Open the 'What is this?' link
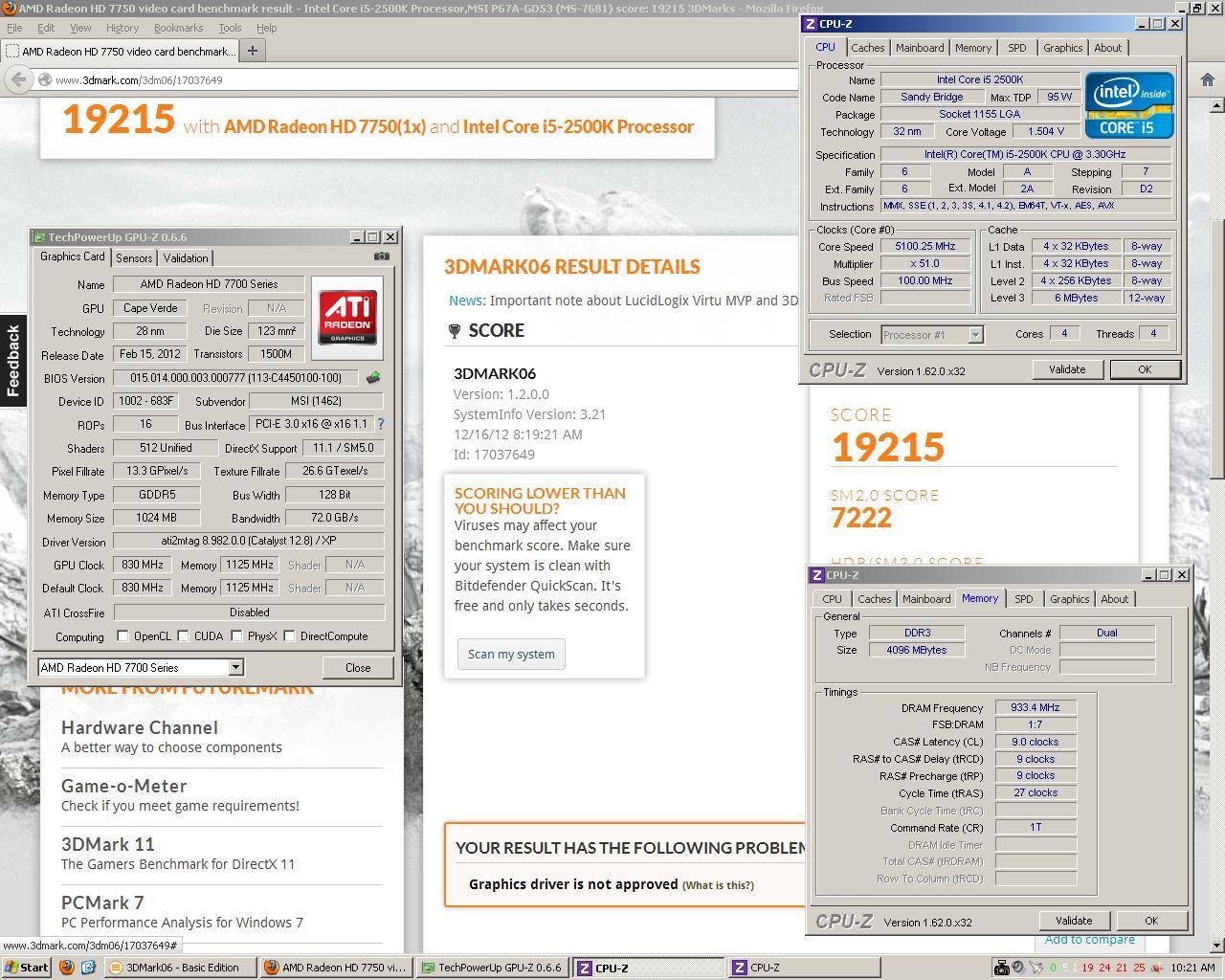The width and height of the screenshot is (1225, 980). click(x=718, y=885)
